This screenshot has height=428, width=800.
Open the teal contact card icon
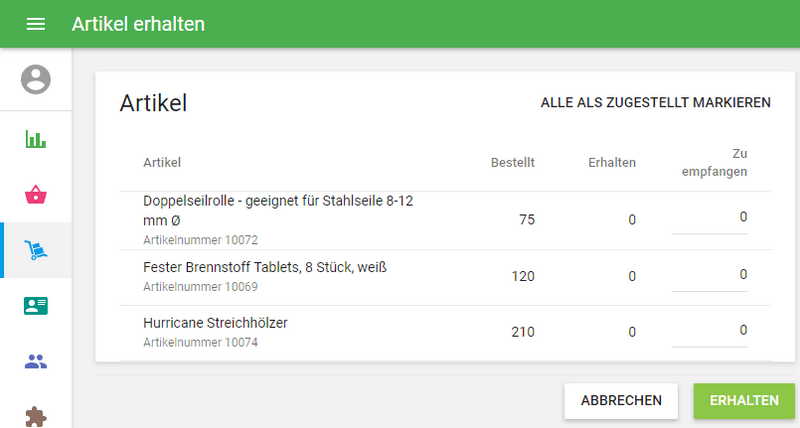tap(36, 306)
